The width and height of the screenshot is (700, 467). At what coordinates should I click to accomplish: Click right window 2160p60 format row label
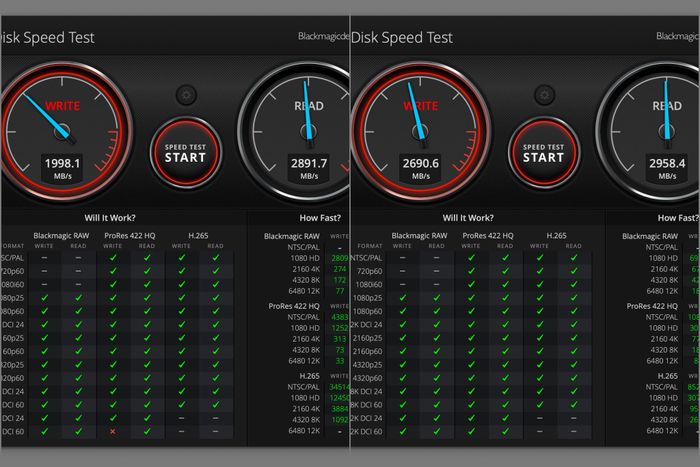click(x=368, y=351)
